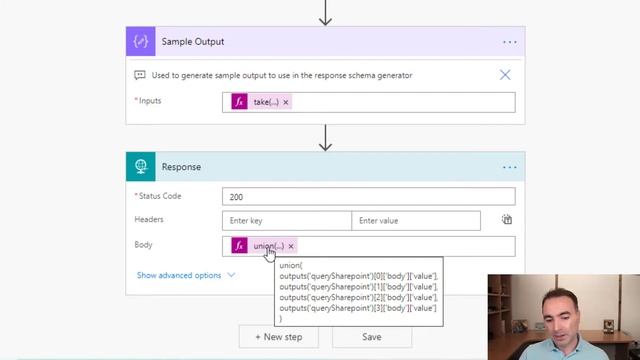This screenshot has width=640, height=360.
Task: Switch Headers to text mode icon
Action: [507, 220]
